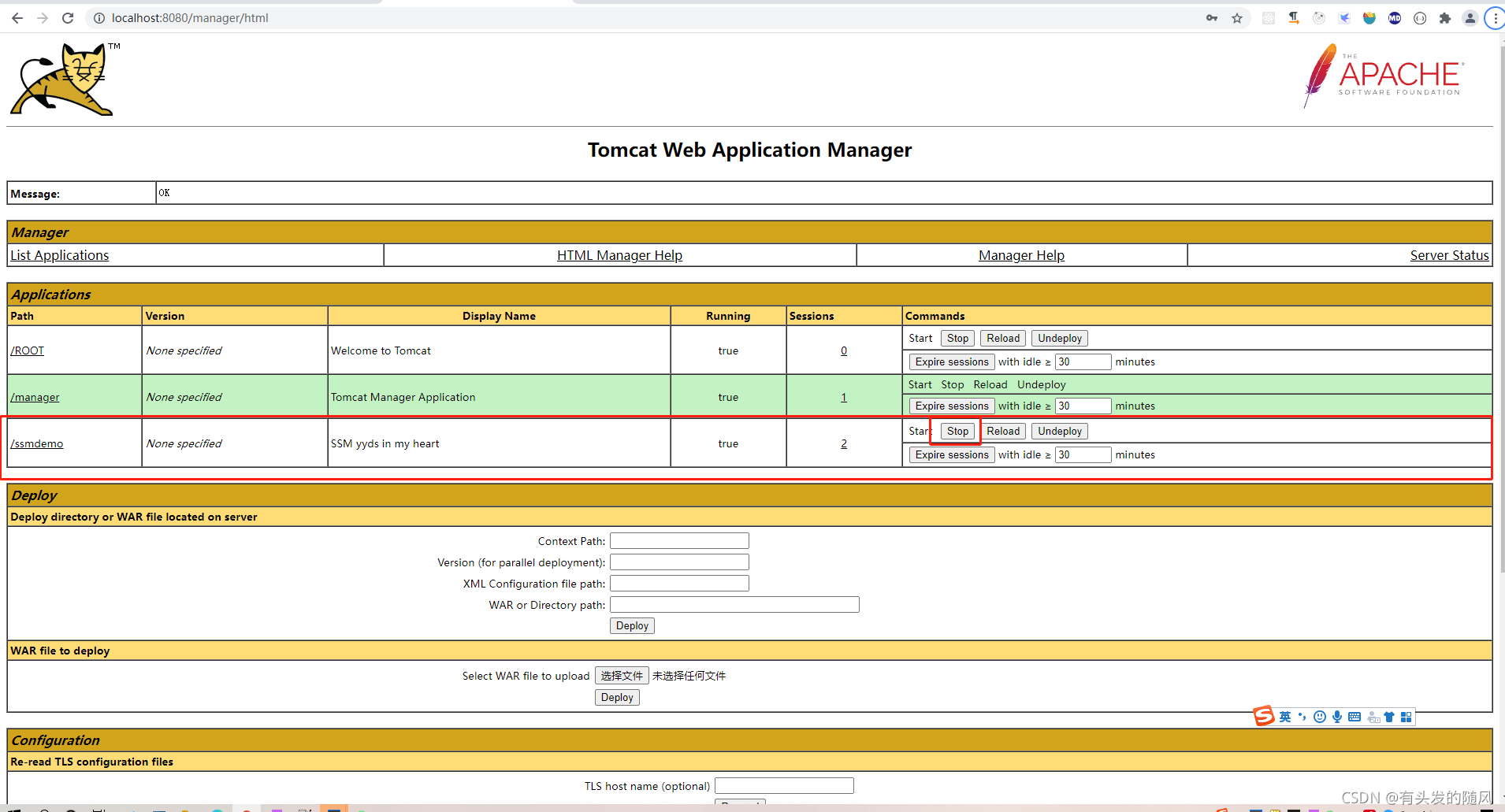
Task: Open saved passwords key icon
Action: (1212, 18)
